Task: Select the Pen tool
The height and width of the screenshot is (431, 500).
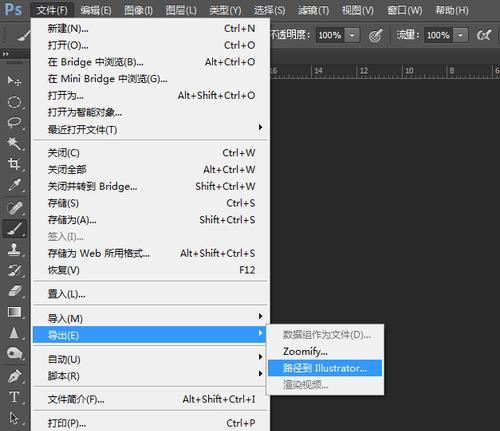Action: (x=14, y=376)
